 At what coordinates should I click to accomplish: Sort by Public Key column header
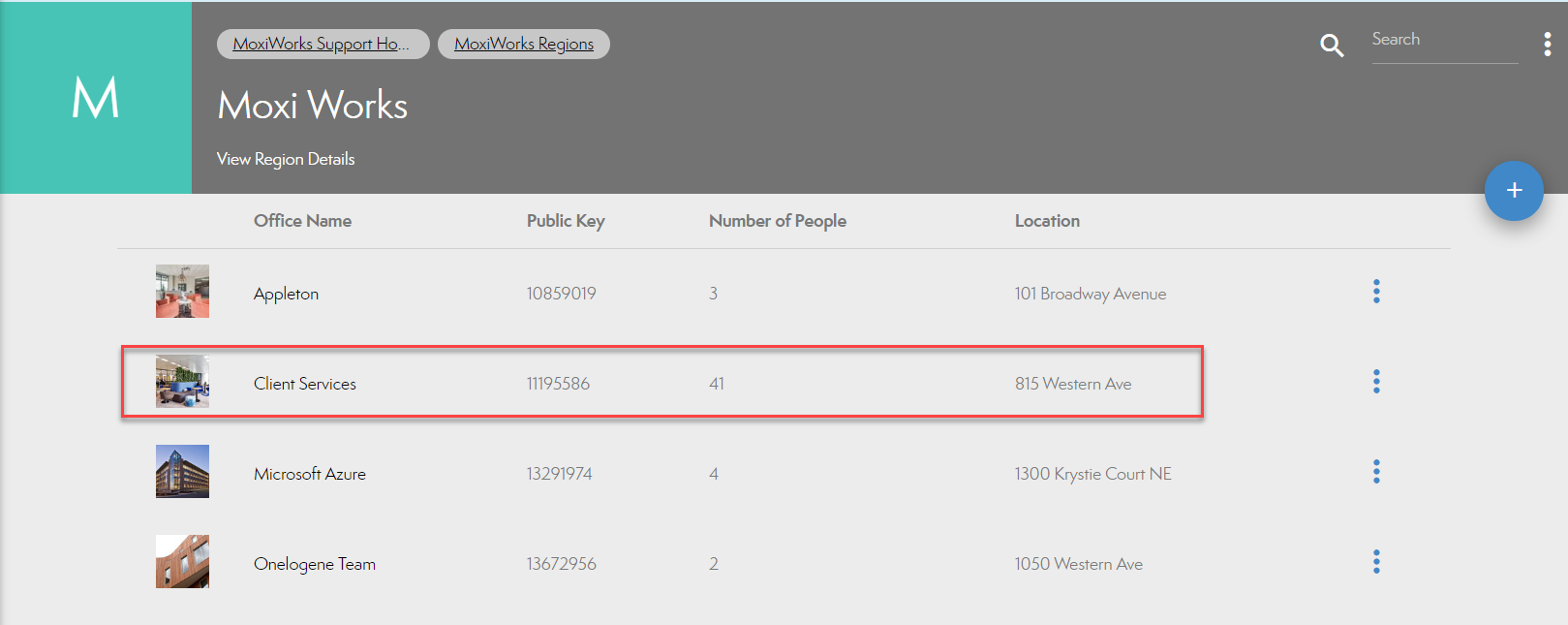[566, 221]
